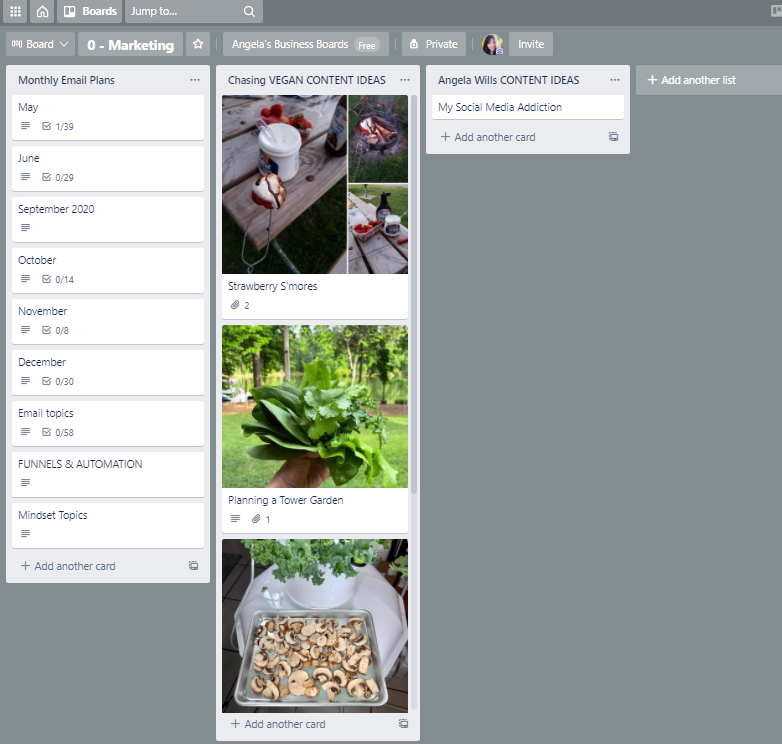Go to Trello home icon

pyautogui.click(x=42, y=12)
